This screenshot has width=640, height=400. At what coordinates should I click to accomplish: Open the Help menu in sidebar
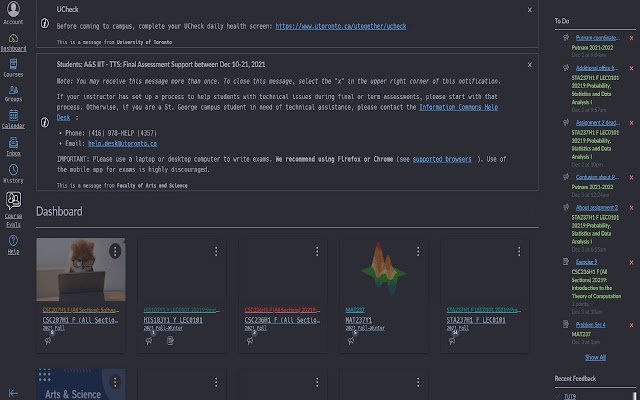point(13,245)
